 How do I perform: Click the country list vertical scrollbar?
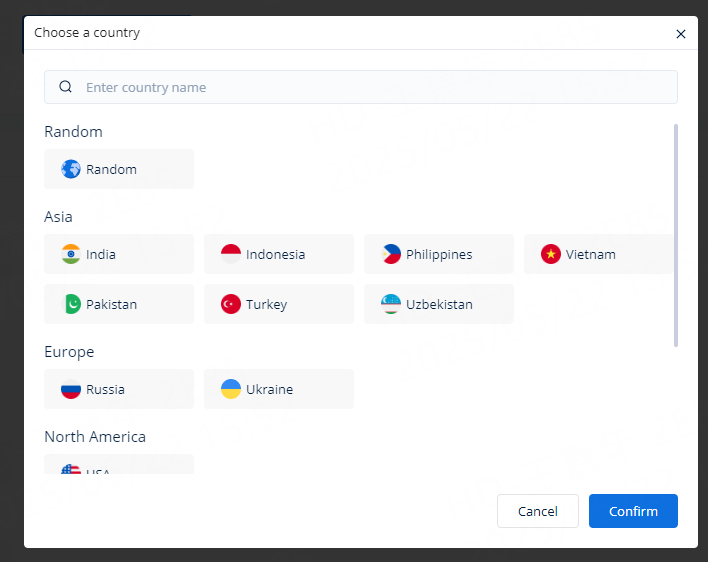tap(676, 235)
